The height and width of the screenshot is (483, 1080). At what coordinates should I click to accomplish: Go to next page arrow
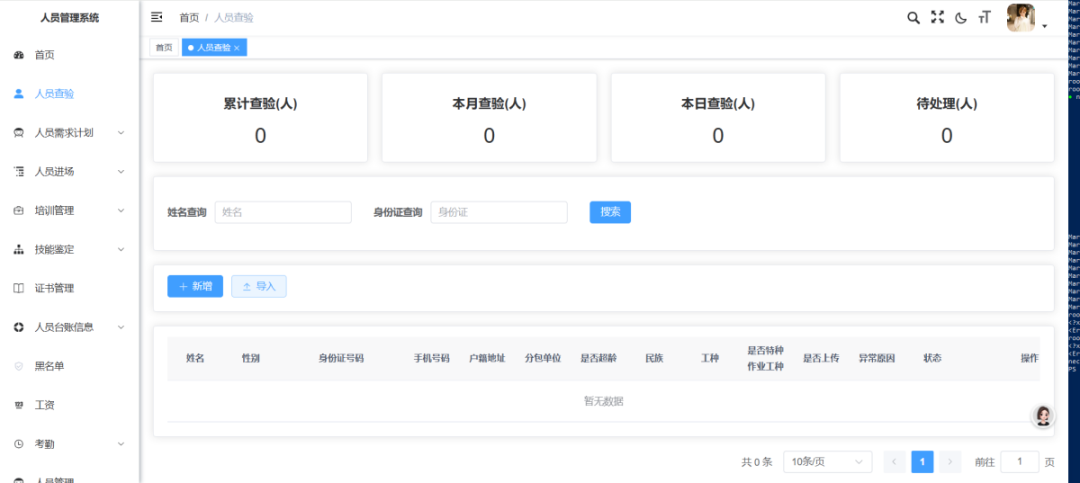pos(951,462)
